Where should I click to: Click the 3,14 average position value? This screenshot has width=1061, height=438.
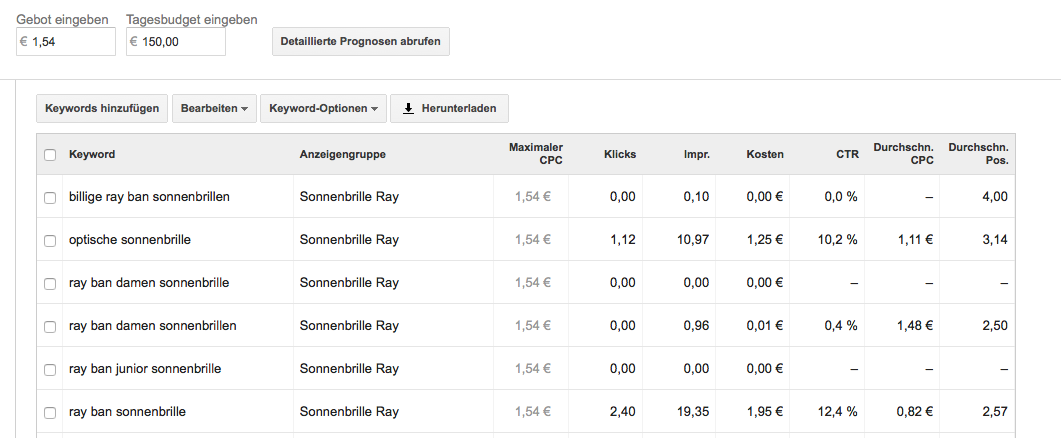tap(995, 240)
